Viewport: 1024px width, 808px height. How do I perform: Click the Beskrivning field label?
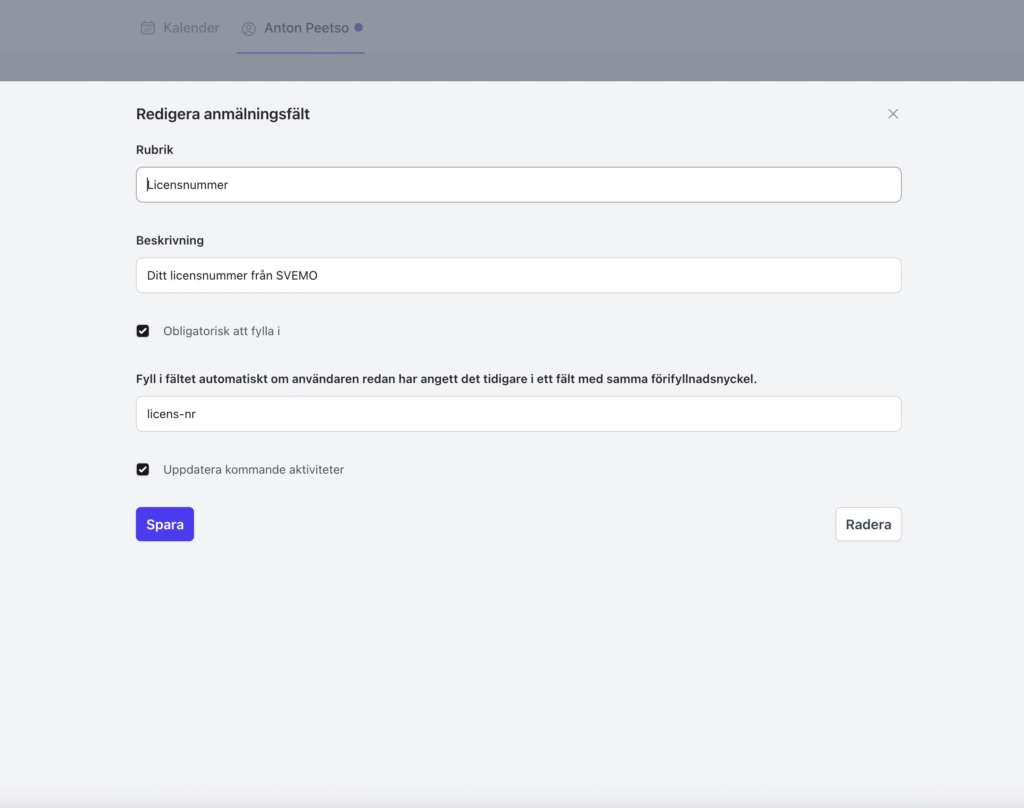tap(170, 241)
